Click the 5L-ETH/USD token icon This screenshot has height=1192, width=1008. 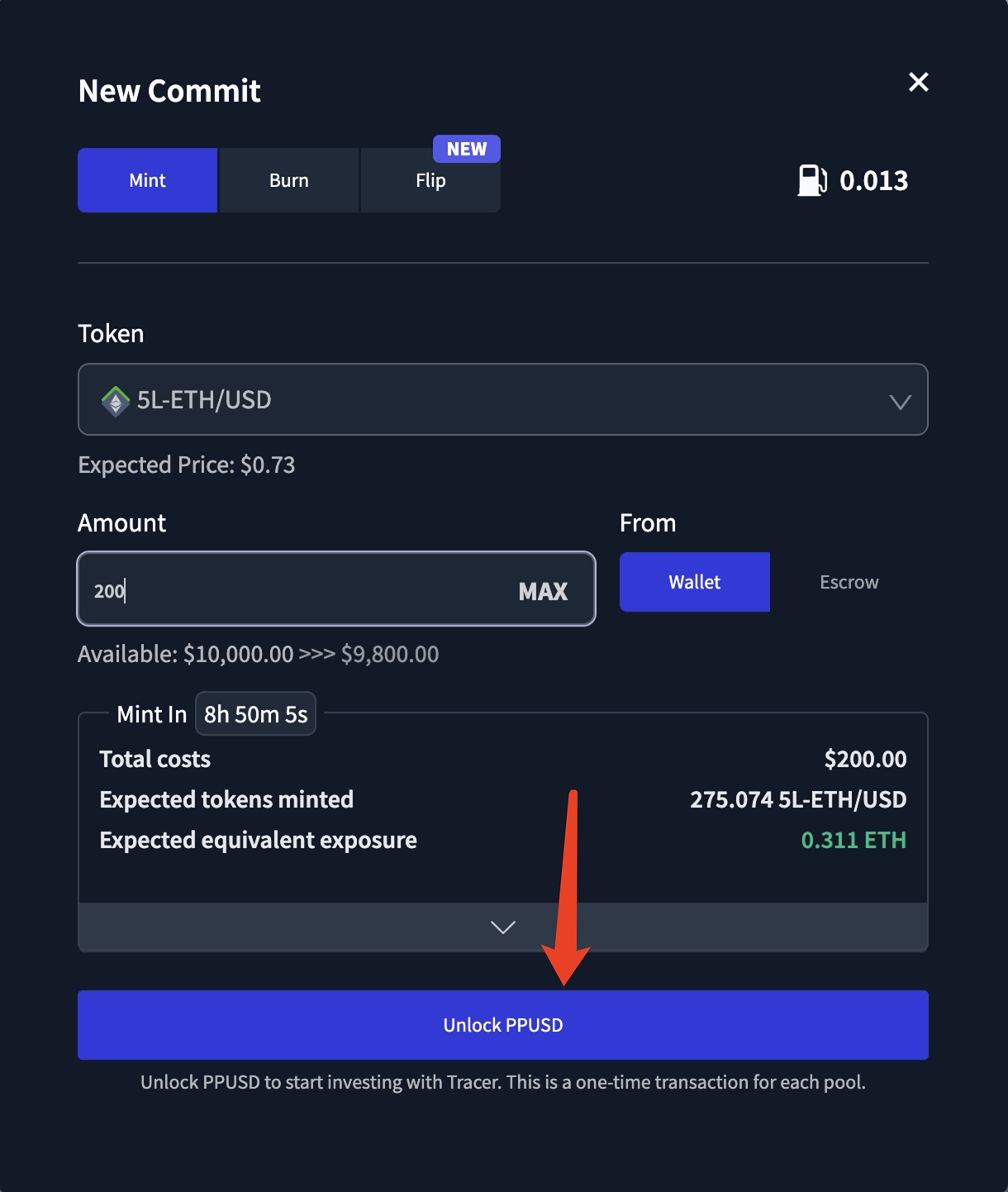pos(116,401)
